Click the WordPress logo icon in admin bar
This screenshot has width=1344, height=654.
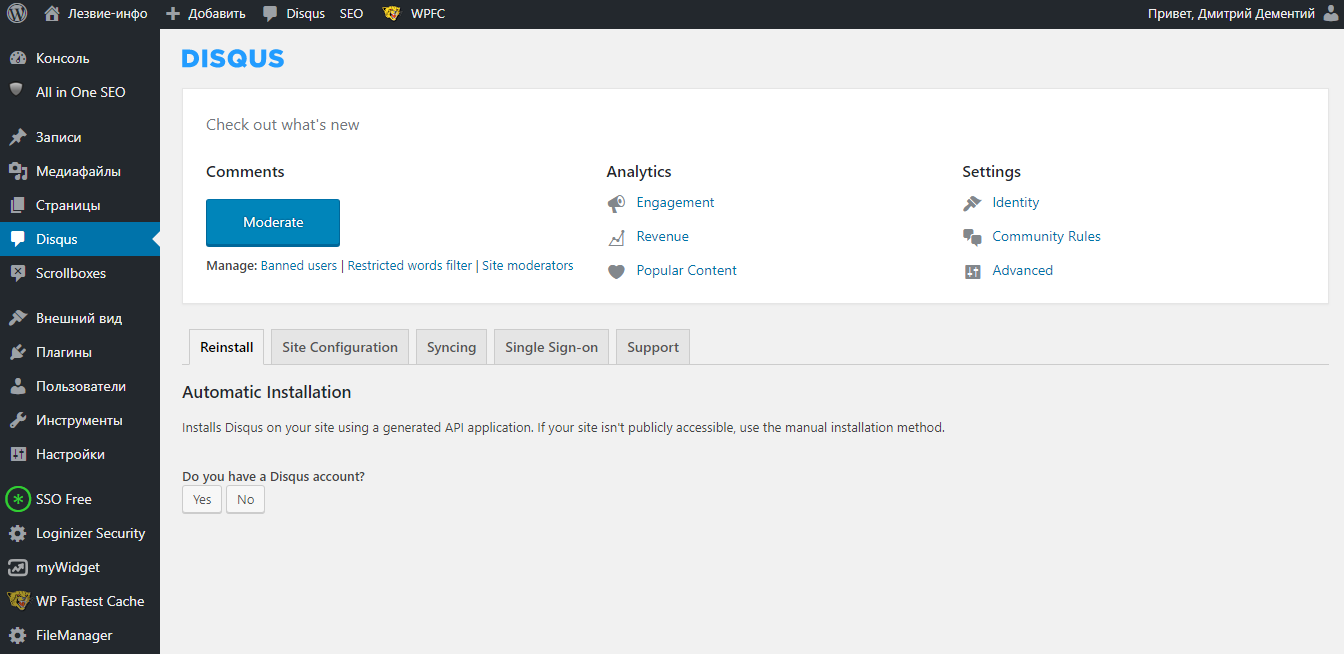(17, 14)
